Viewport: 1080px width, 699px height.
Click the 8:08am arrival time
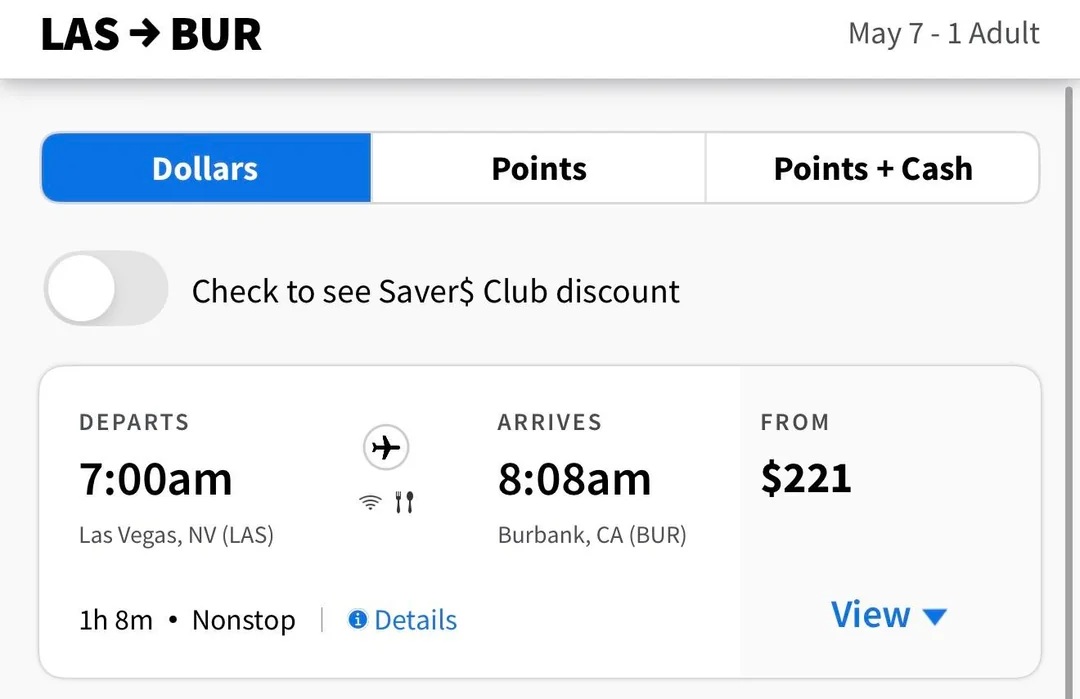coord(574,479)
